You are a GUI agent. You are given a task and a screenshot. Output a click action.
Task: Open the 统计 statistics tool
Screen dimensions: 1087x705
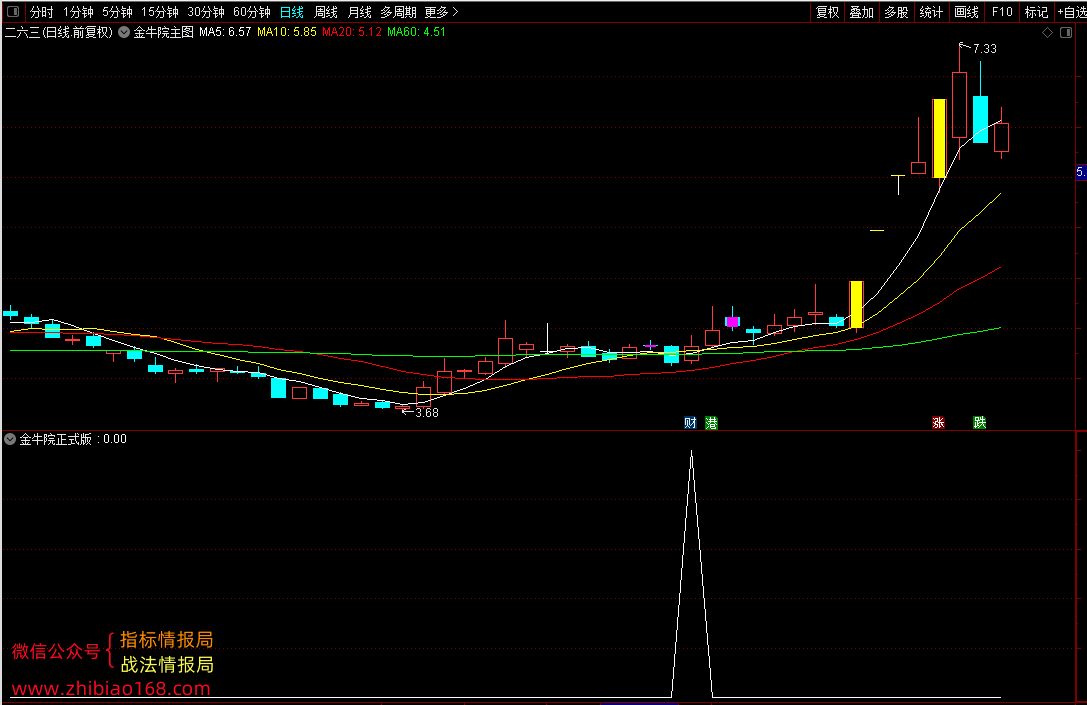pyautogui.click(x=931, y=12)
